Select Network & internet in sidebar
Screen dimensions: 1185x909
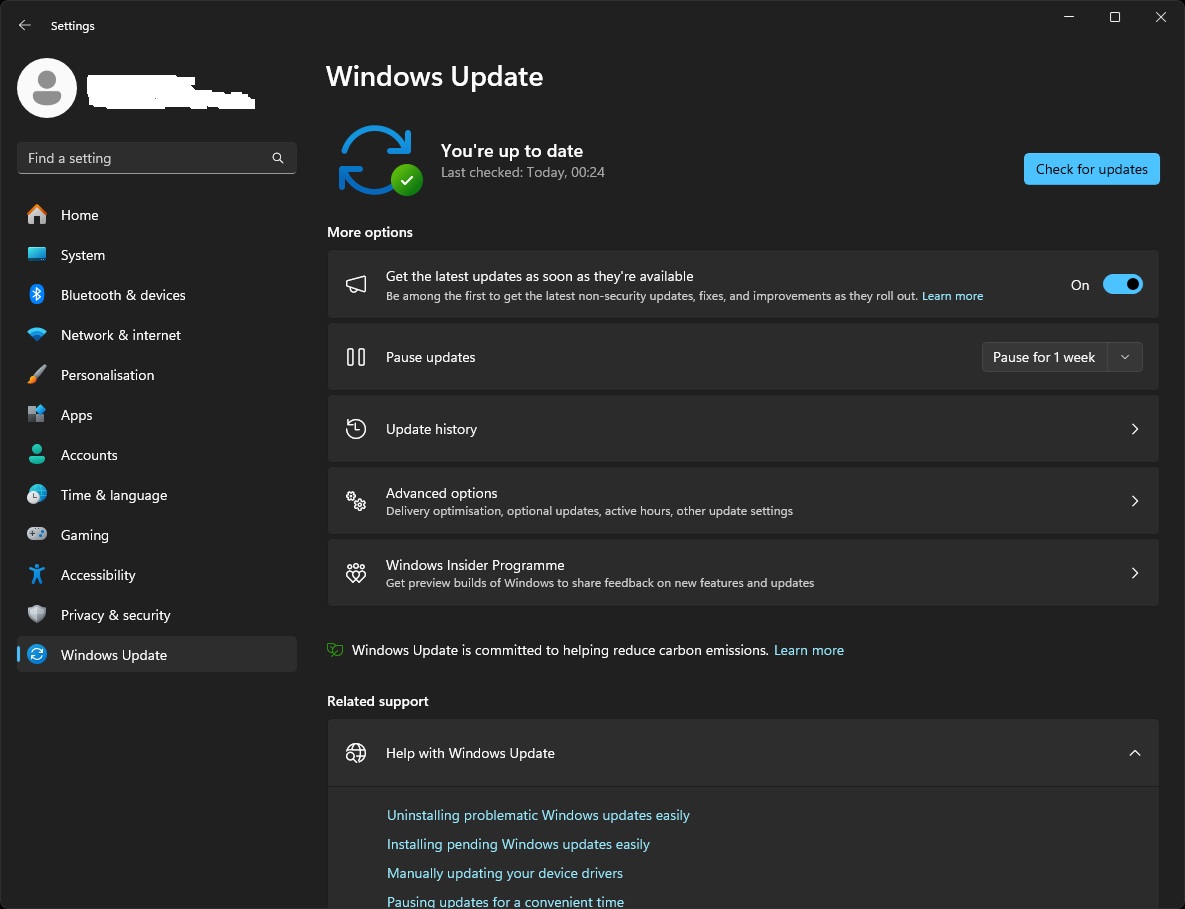[156, 335]
